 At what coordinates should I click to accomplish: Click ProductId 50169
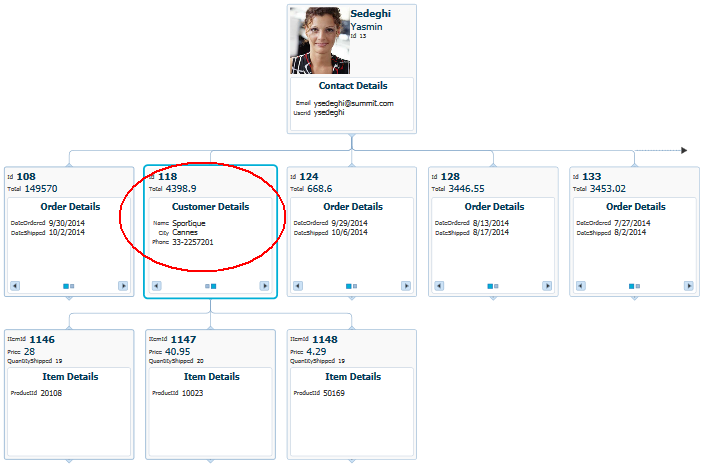point(334,393)
